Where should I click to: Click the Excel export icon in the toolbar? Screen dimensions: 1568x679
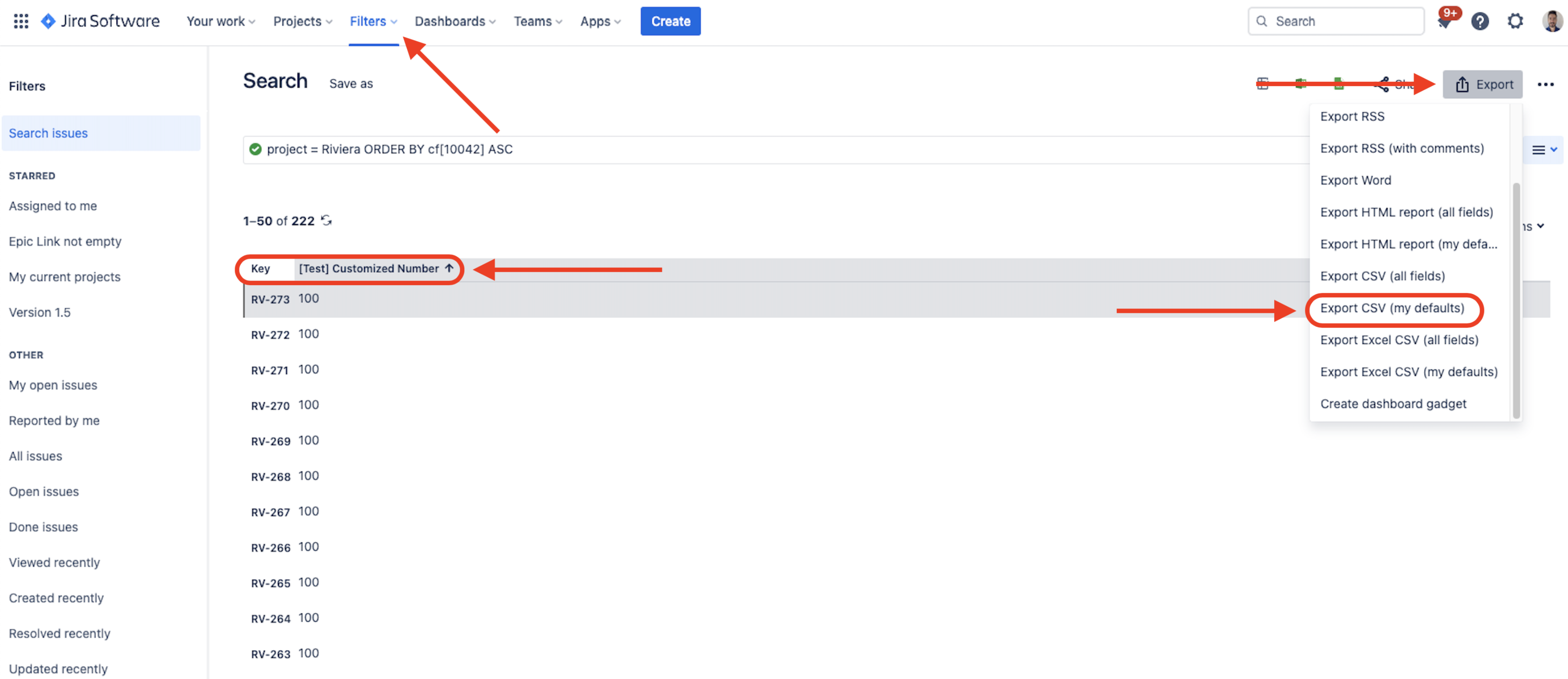(x=1300, y=84)
